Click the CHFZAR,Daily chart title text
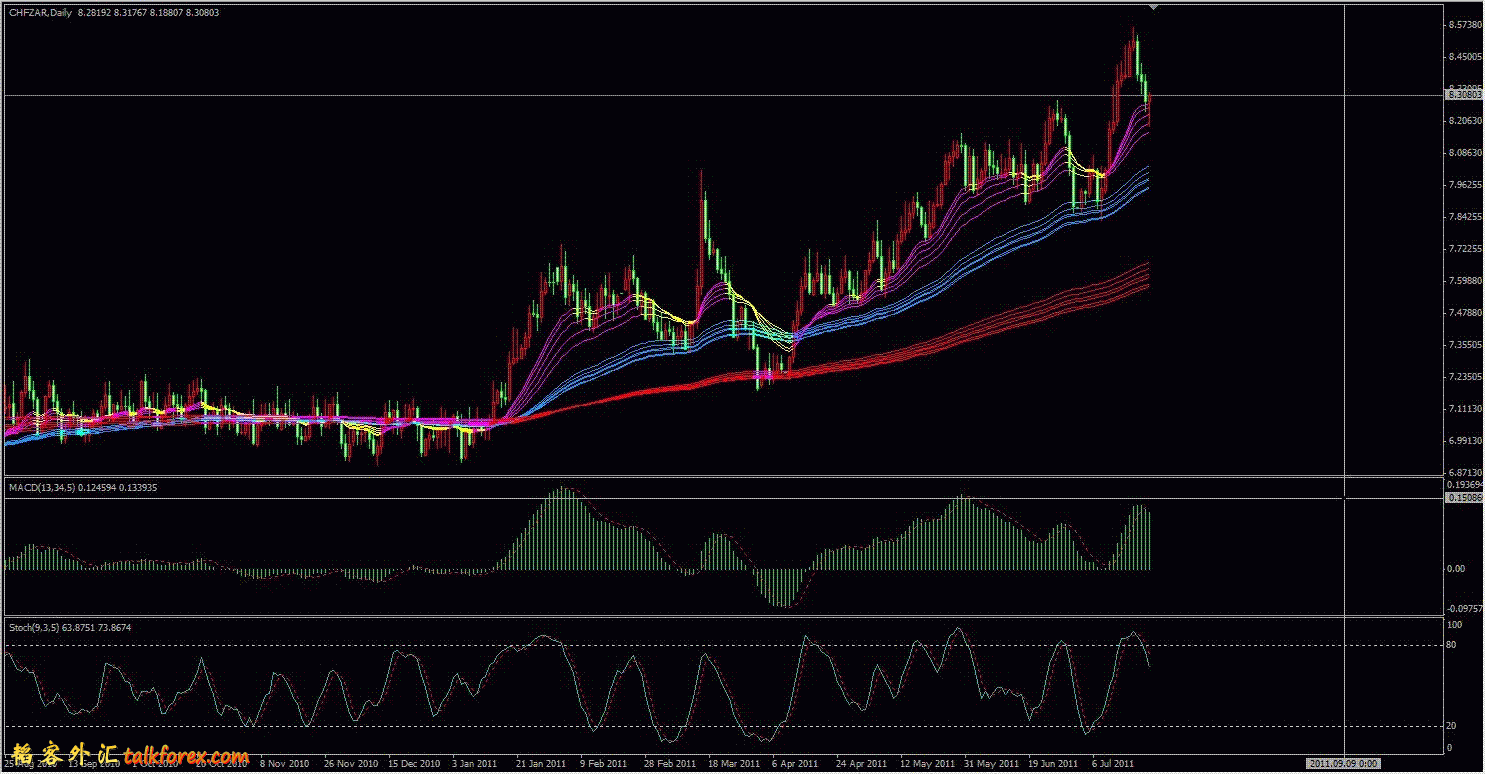Image resolution: width=1485 pixels, height=774 pixels. pos(40,12)
